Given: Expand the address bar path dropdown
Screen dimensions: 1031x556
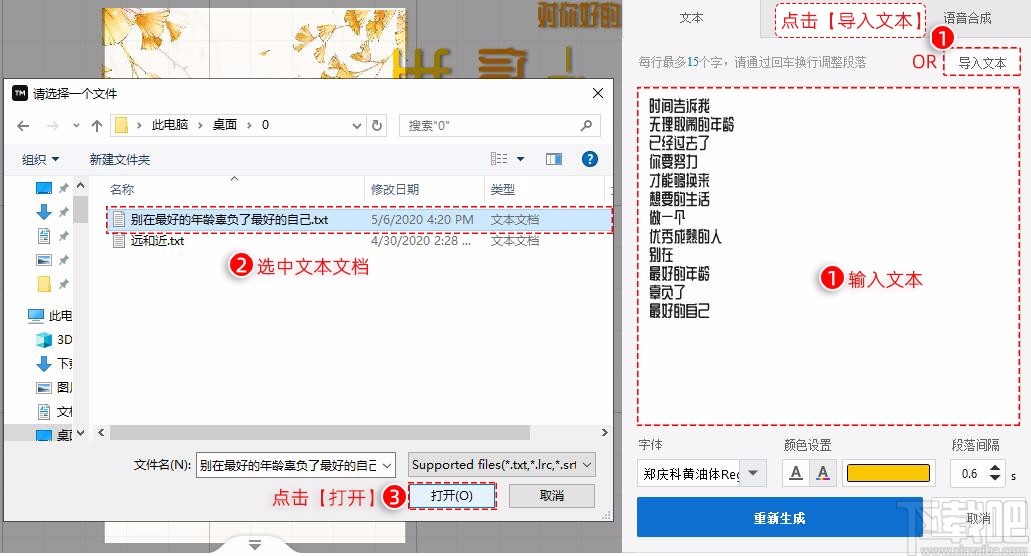Looking at the screenshot, I should pos(356,126).
